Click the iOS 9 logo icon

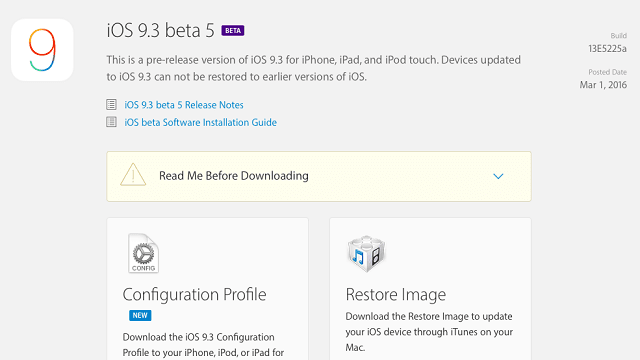click(42, 50)
